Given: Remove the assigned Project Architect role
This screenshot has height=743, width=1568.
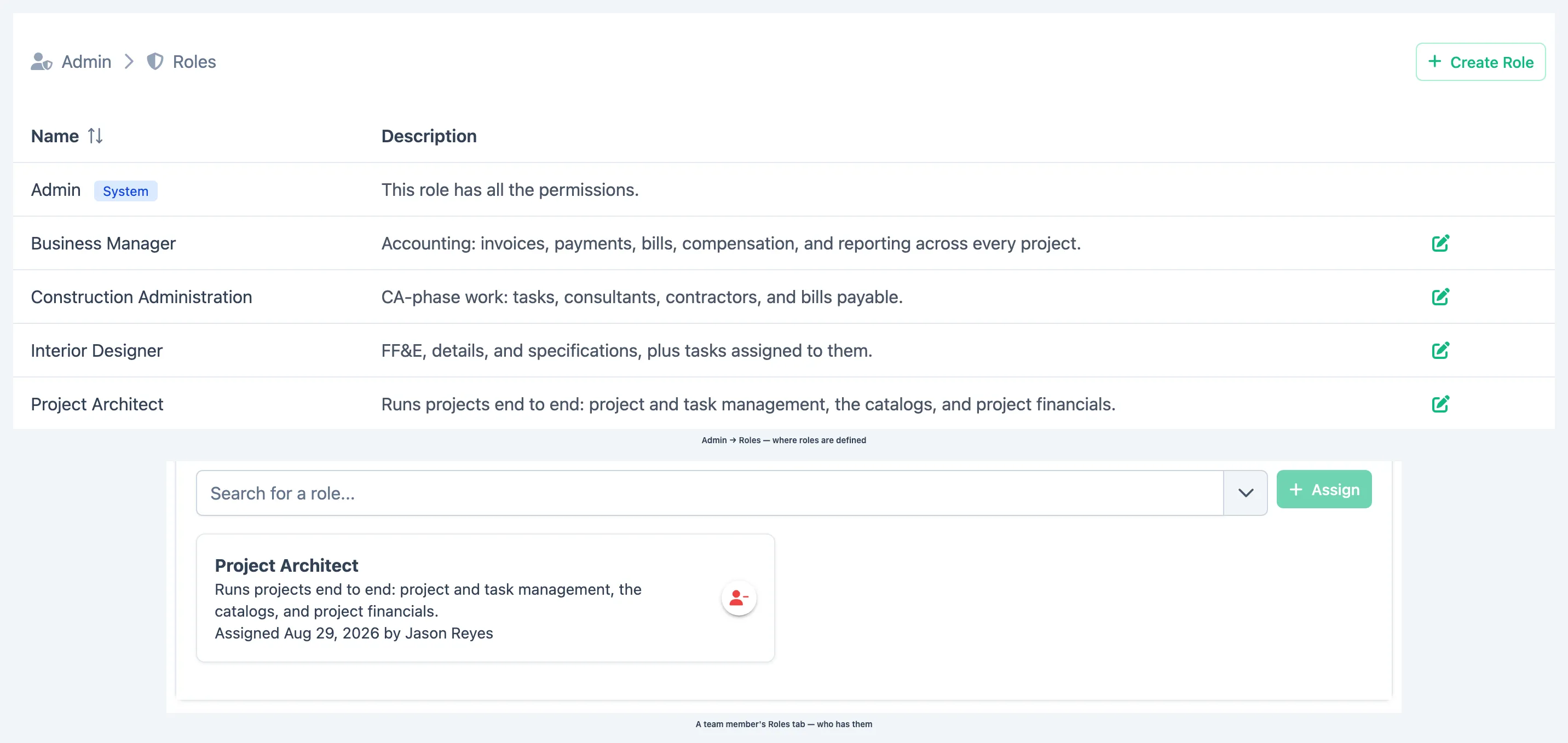Looking at the screenshot, I should tap(739, 598).
